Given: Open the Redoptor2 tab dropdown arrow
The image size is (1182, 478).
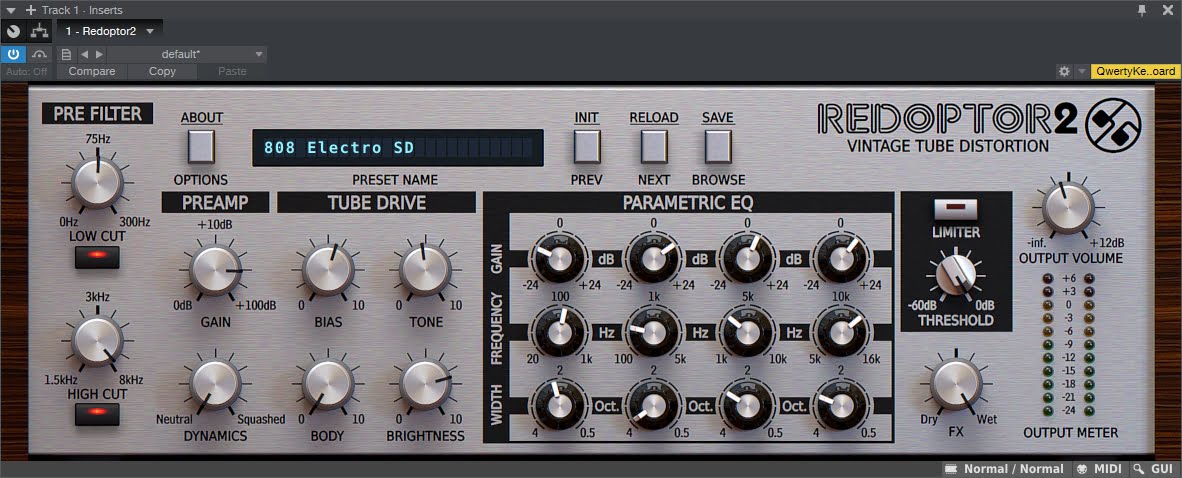Looking at the screenshot, I should (150, 32).
